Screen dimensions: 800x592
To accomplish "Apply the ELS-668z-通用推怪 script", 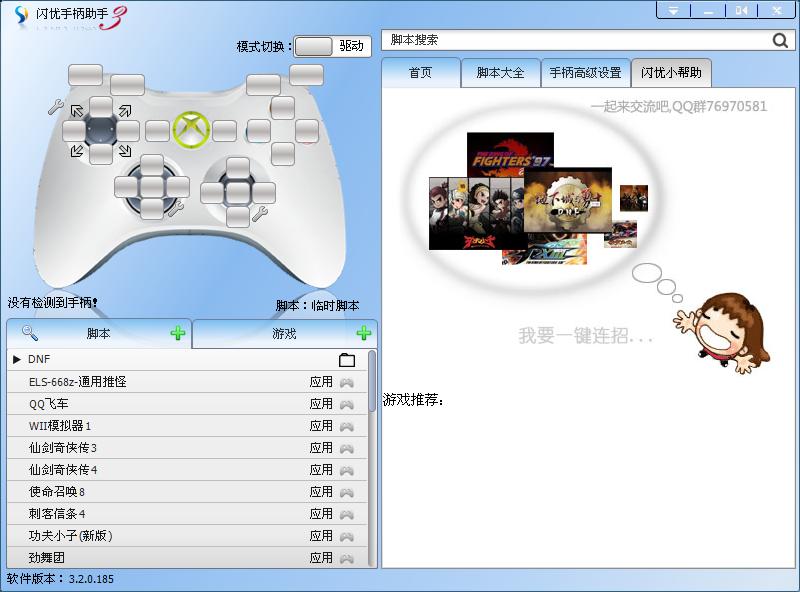I will (x=321, y=382).
